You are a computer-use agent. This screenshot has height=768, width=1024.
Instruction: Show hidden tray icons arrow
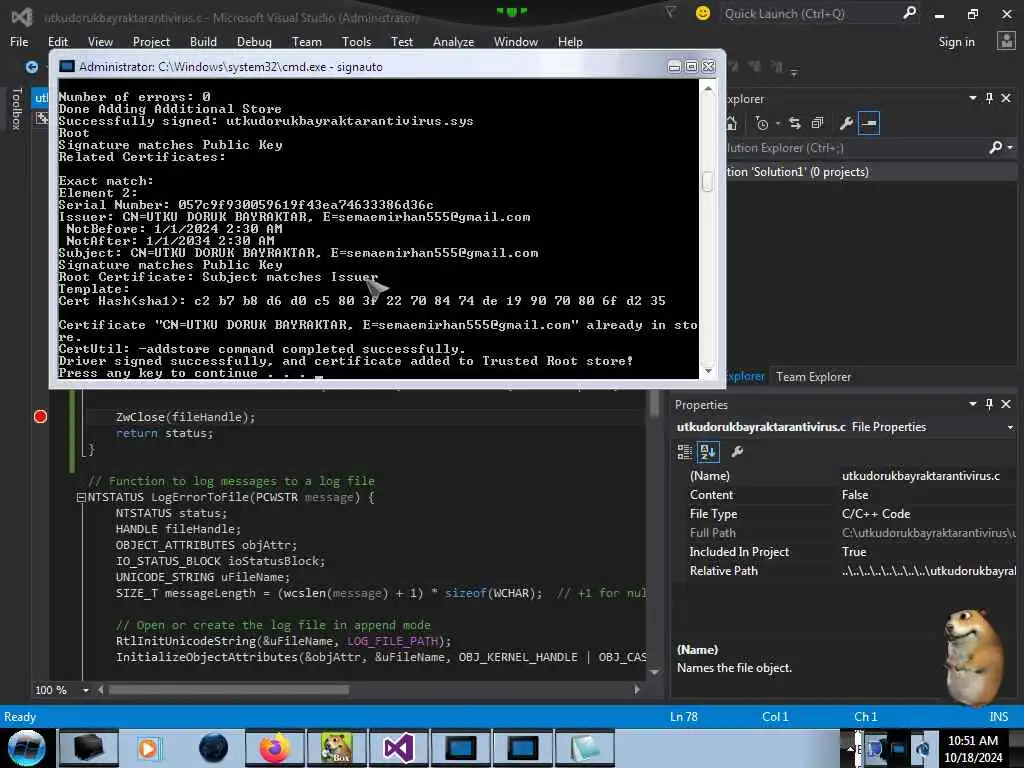click(x=850, y=748)
